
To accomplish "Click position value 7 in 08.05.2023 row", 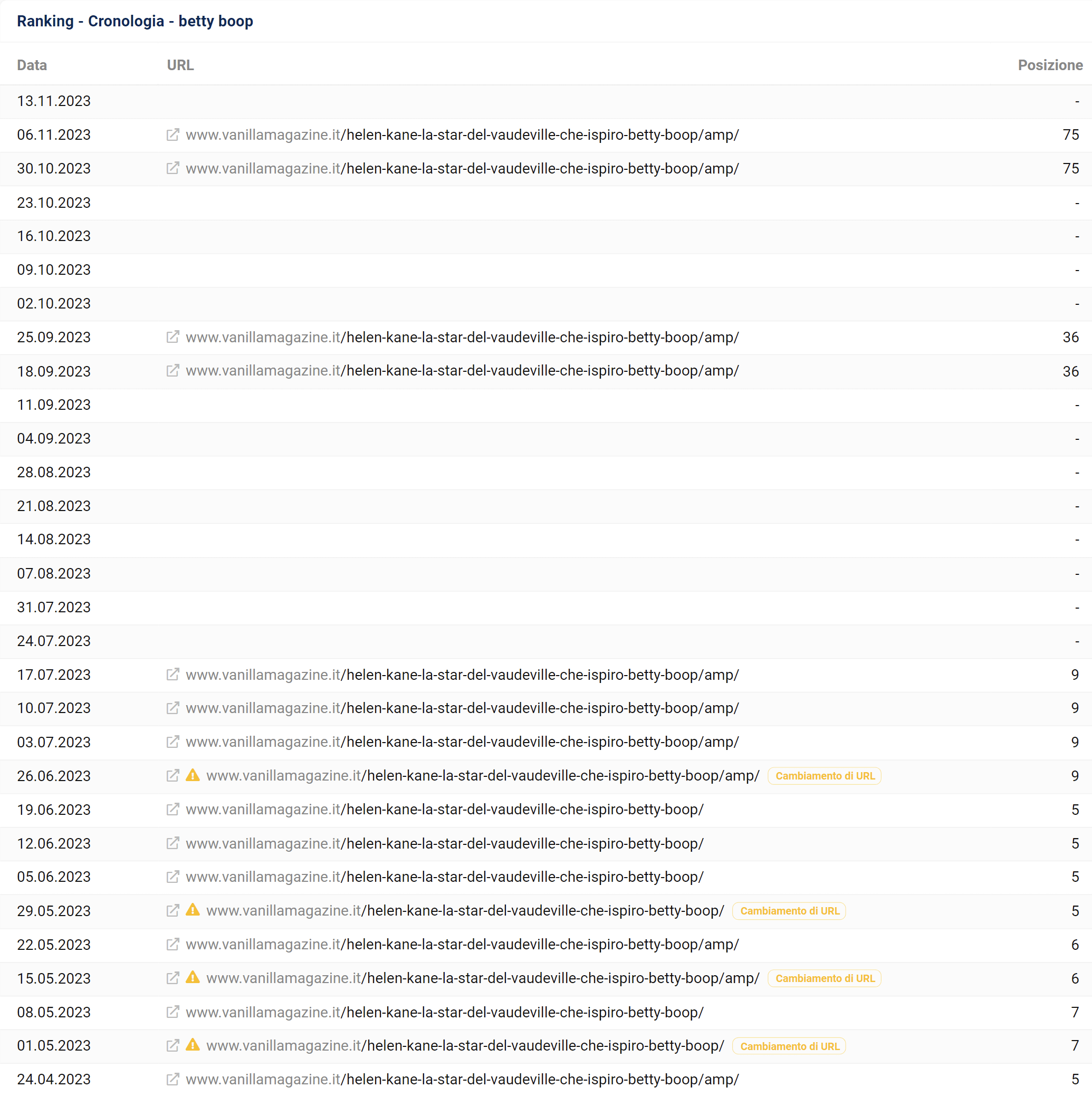I will tap(1075, 1012).
